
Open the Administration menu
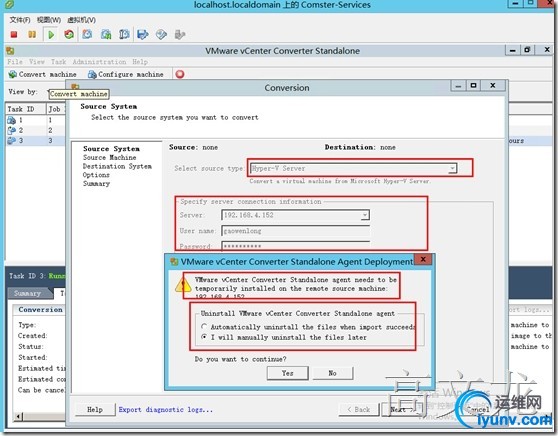pyautogui.click(x=99, y=62)
